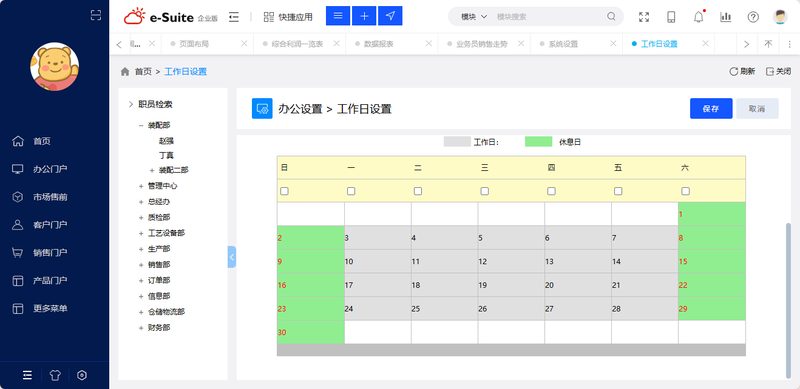Expand the 工艺设备部 tree node

coord(141,233)
